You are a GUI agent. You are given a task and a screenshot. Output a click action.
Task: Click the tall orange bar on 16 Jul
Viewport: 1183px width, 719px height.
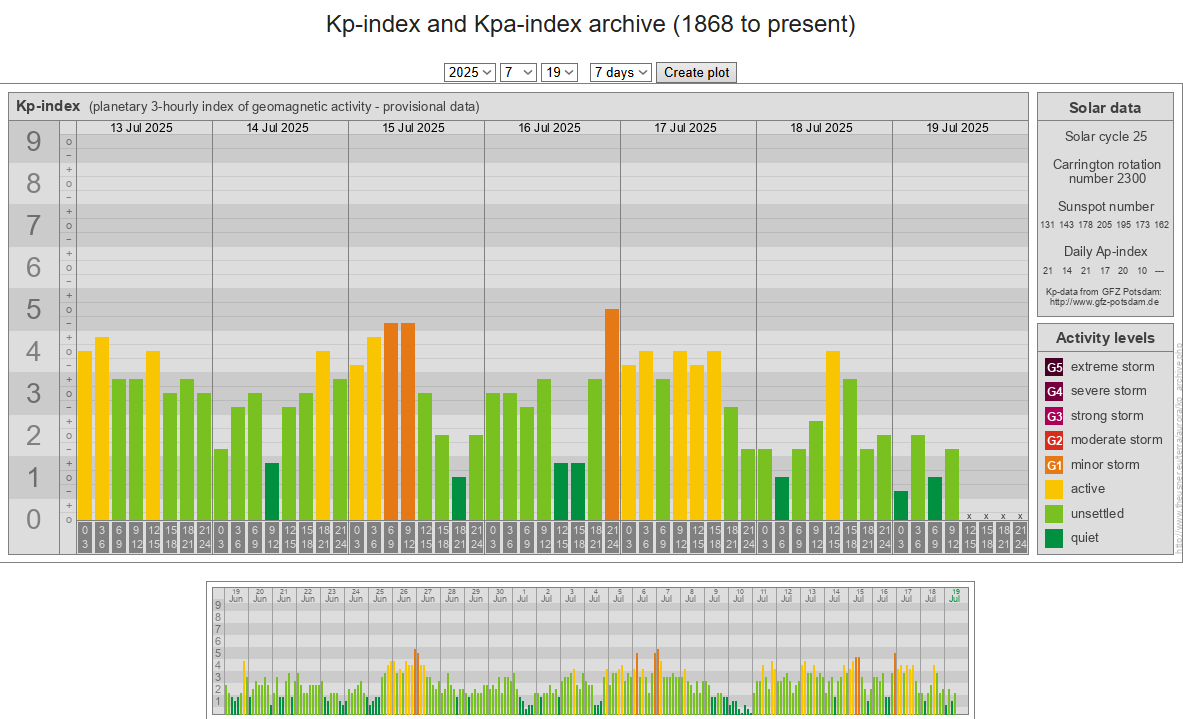[612, 414]
